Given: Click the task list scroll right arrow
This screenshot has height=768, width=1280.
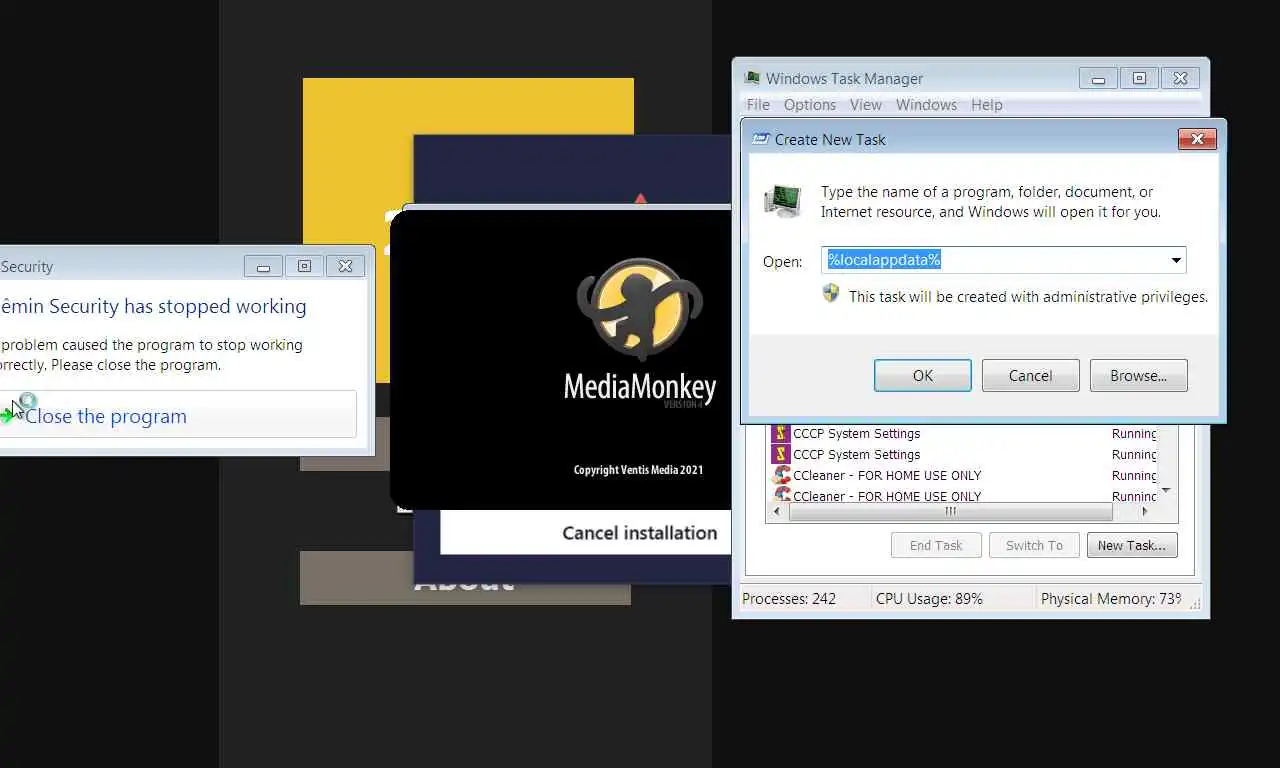Looking at the screenshot, I should (x=1146, y=511).
